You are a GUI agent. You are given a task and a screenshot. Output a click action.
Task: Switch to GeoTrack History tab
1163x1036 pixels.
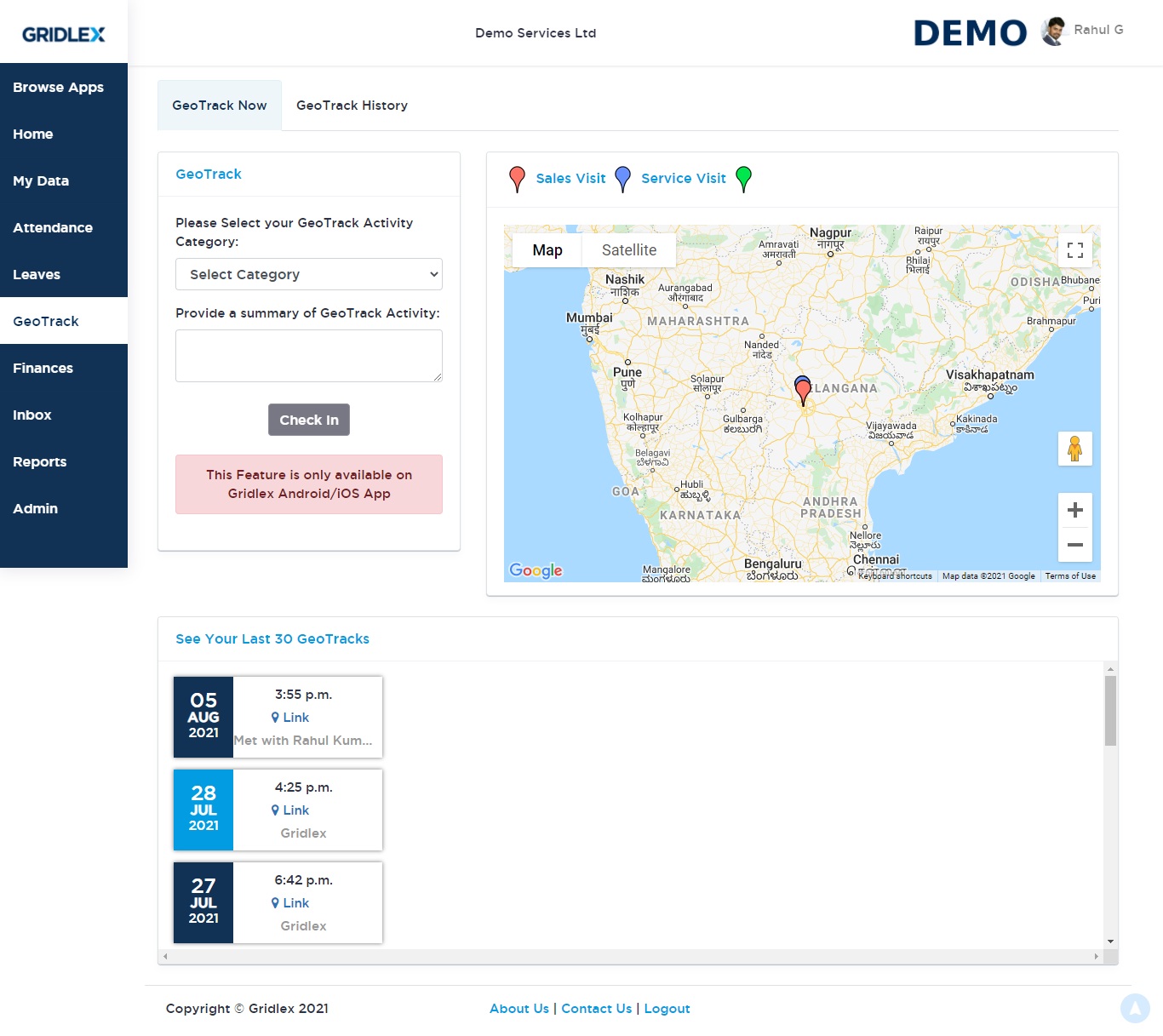coord(352,106)
